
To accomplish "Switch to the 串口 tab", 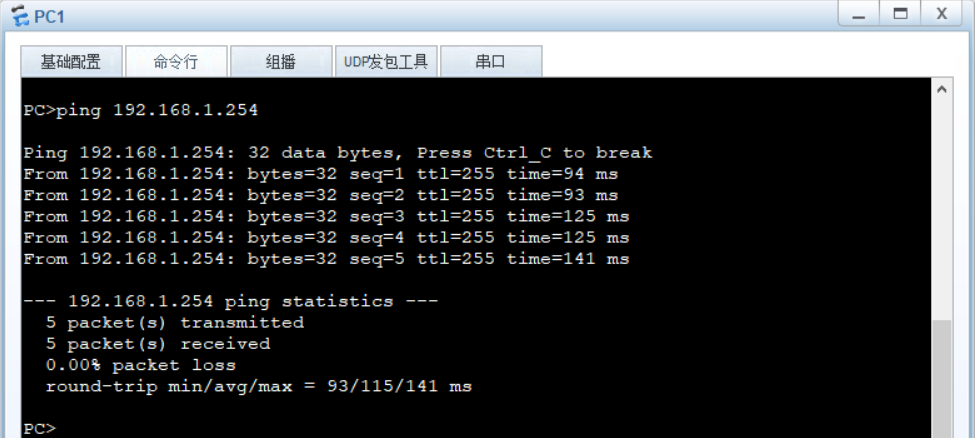I will [490, 62].
